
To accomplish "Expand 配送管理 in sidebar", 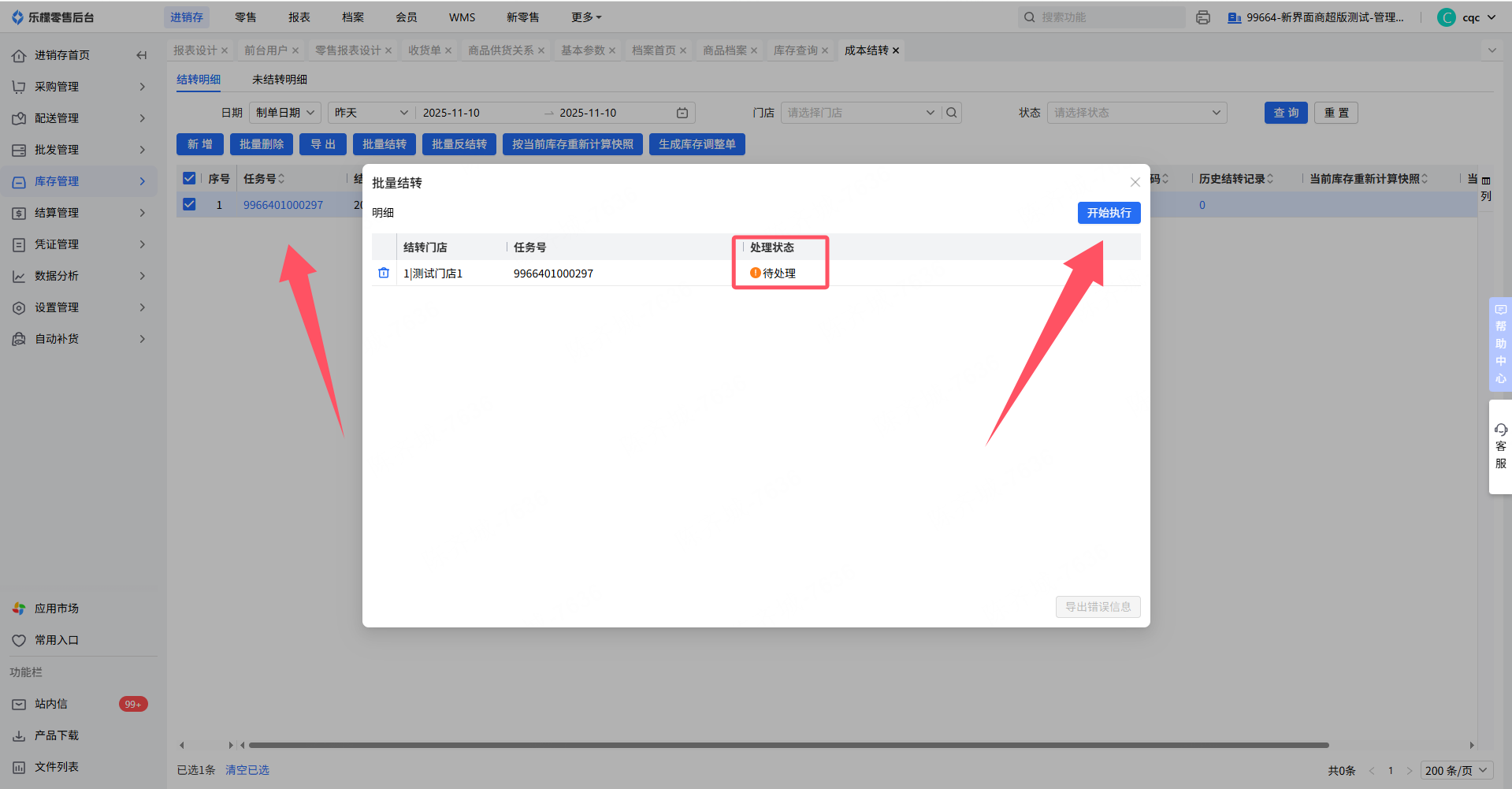I will 79,118.
